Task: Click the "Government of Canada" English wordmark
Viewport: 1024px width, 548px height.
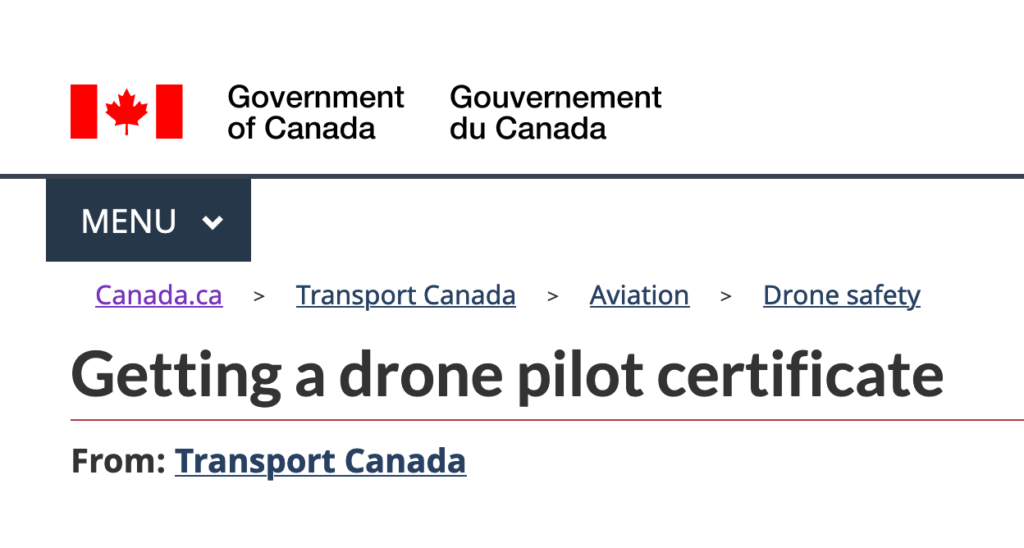Action: [x=315, y=112]
